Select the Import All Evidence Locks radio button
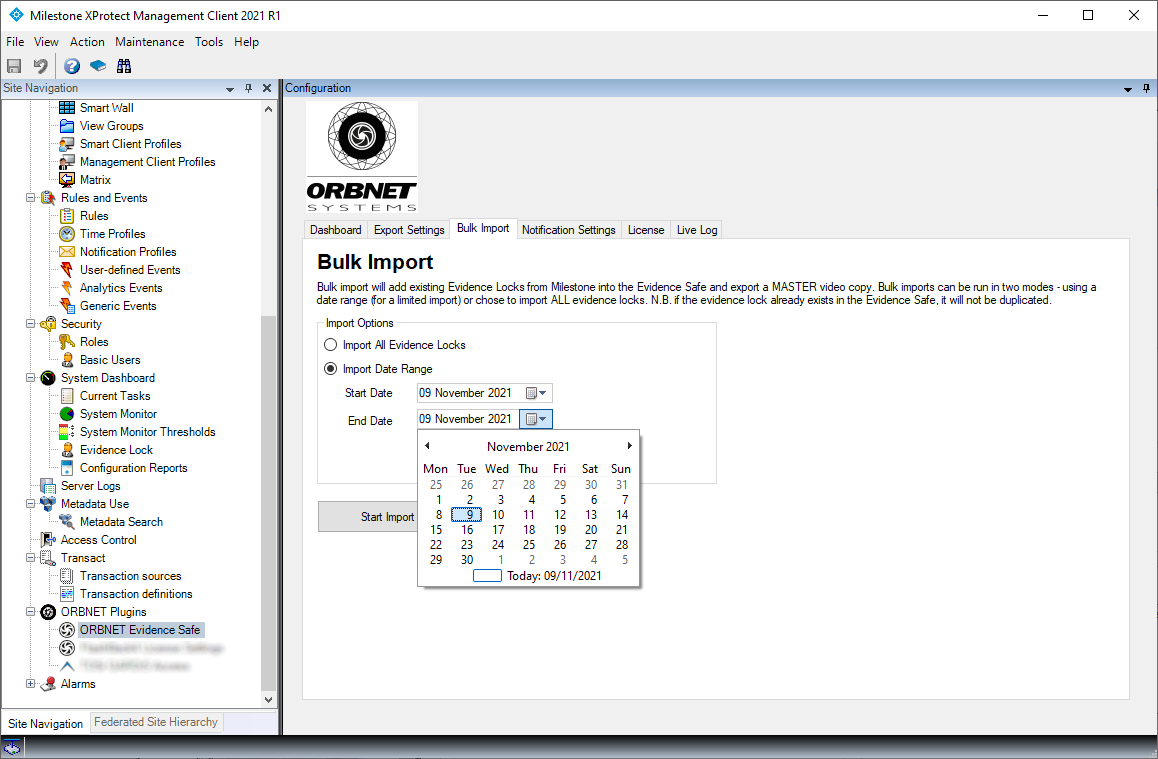Viewport: 1158px width, 759px height. pyautogui.click(x=331, y=345)
